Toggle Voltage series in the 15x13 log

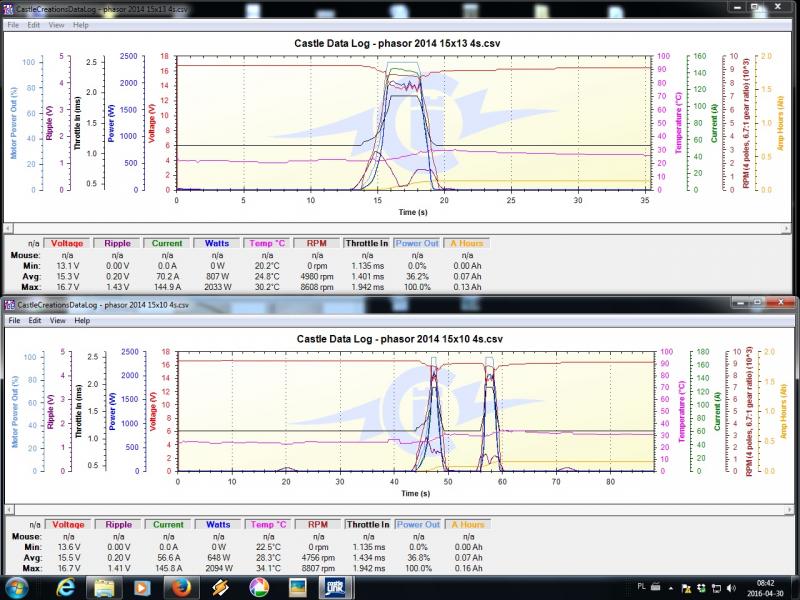[67, 242]
